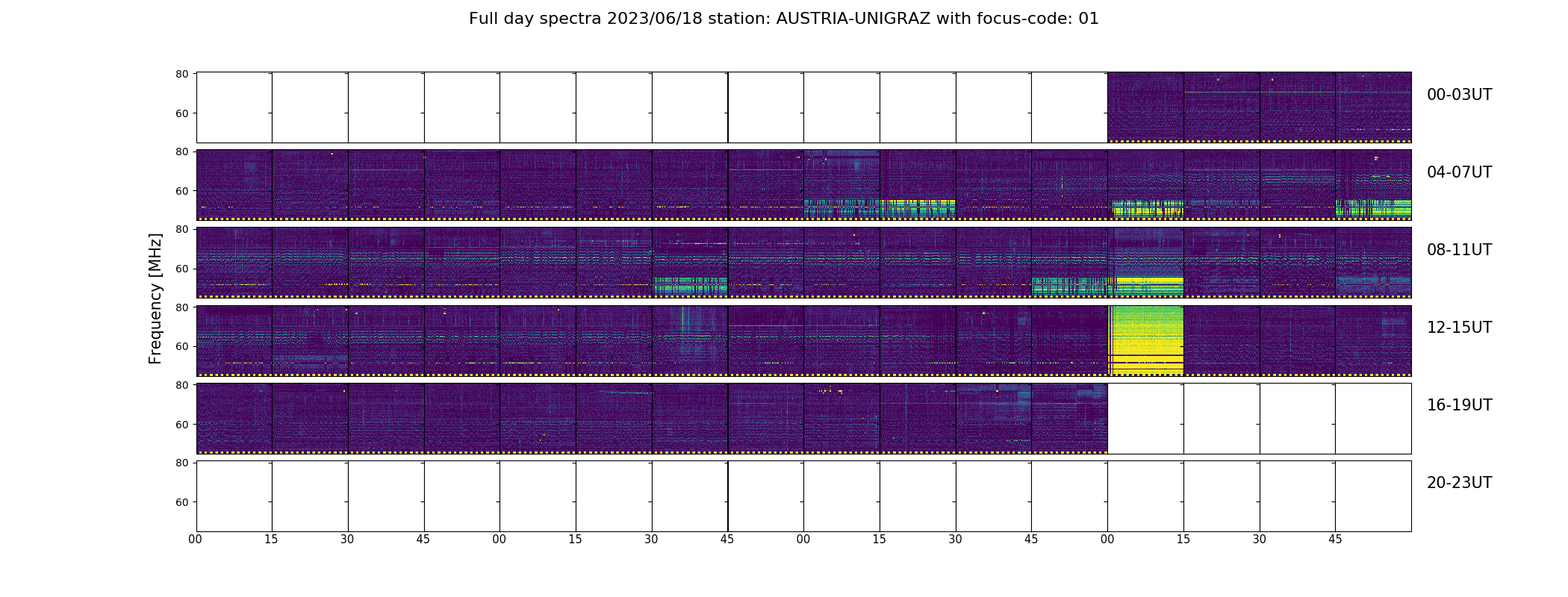Click the 60 tick label in the 00-03UT row
Viewport: 1568px width, 597px height.
181,113
